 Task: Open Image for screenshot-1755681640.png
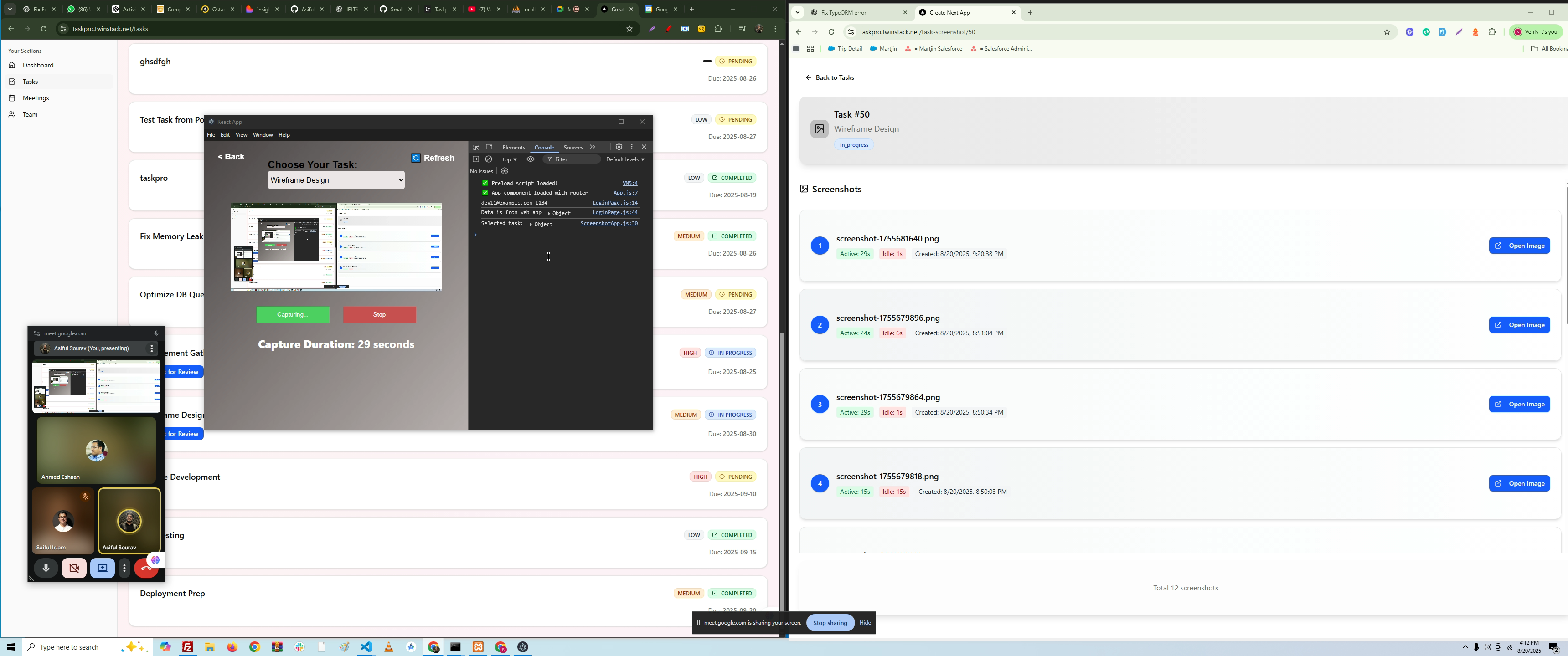tap(1519, 246)
